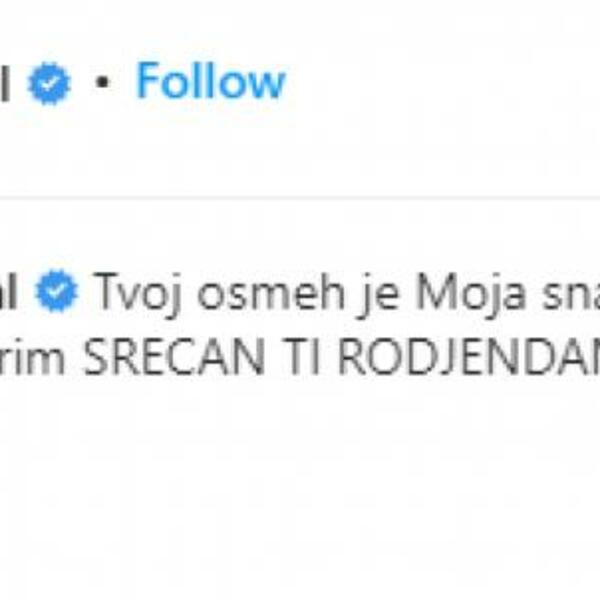The image size is (600, 600).
Task: Click the dot separator before Follow
Action: (x=100, y=84)
